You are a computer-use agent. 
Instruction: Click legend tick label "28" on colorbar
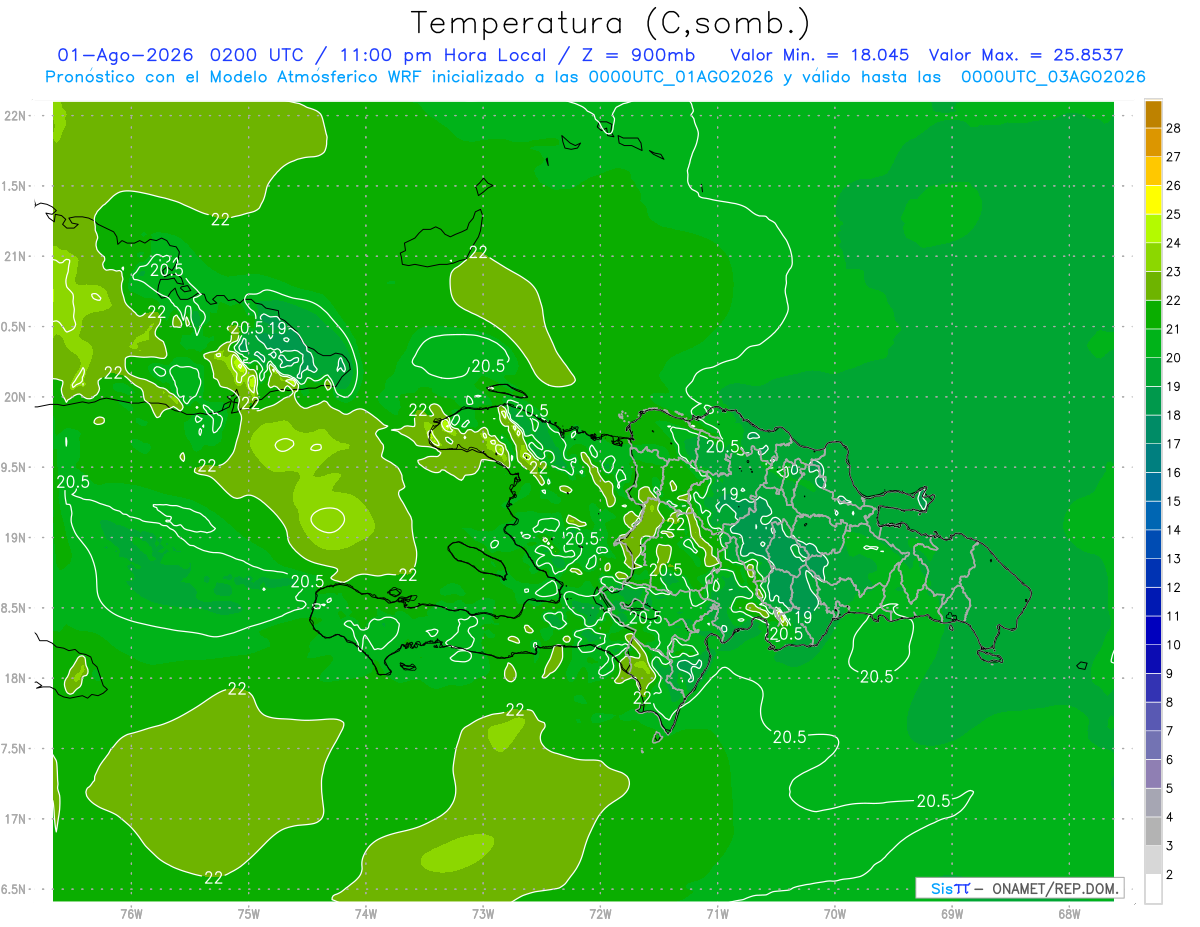click(x=1174, y=128)
